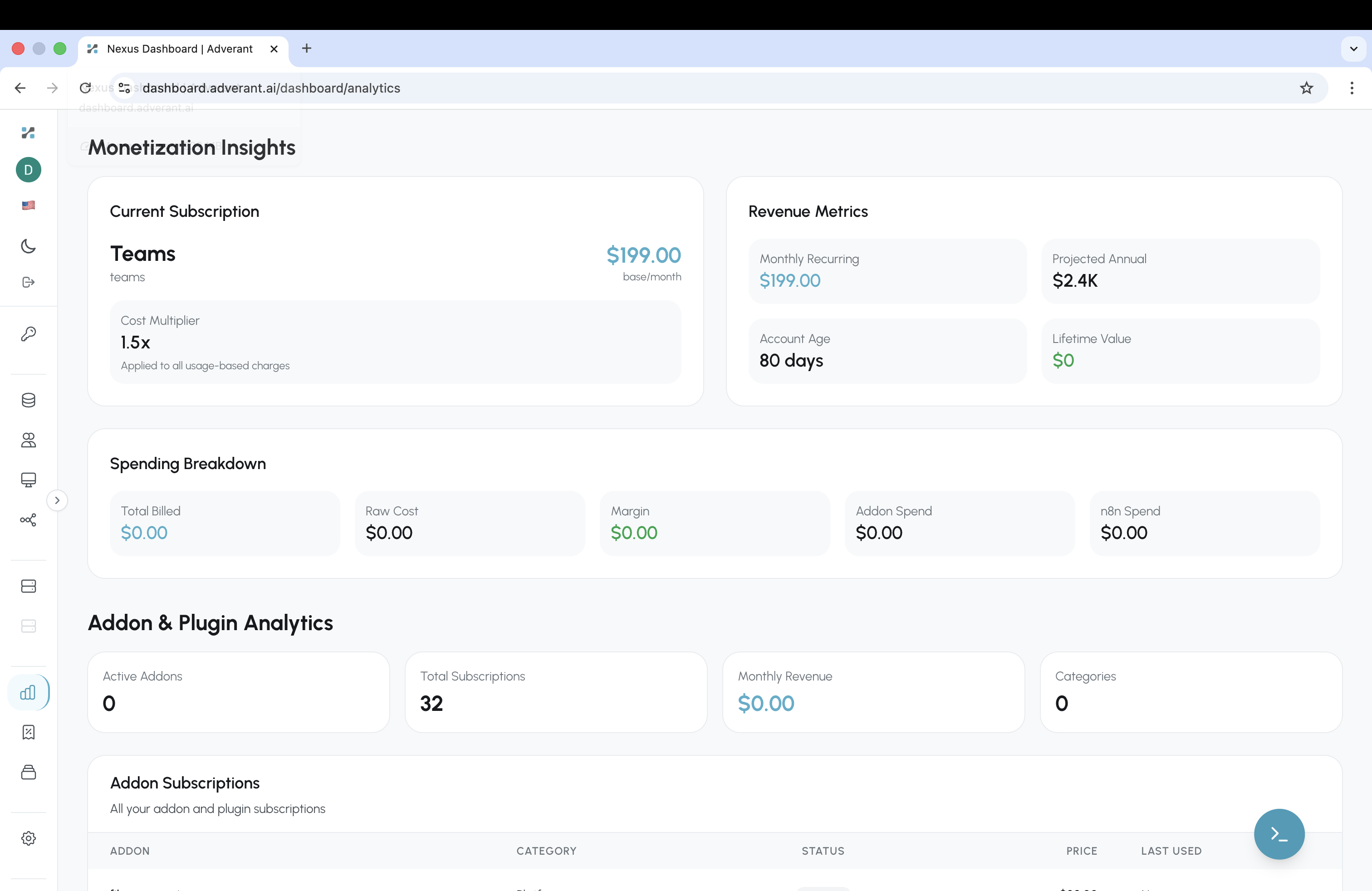This screenshot has height=891, width=1372.
Task: Click the US flag language toggle
Action: tap(28, 206)
